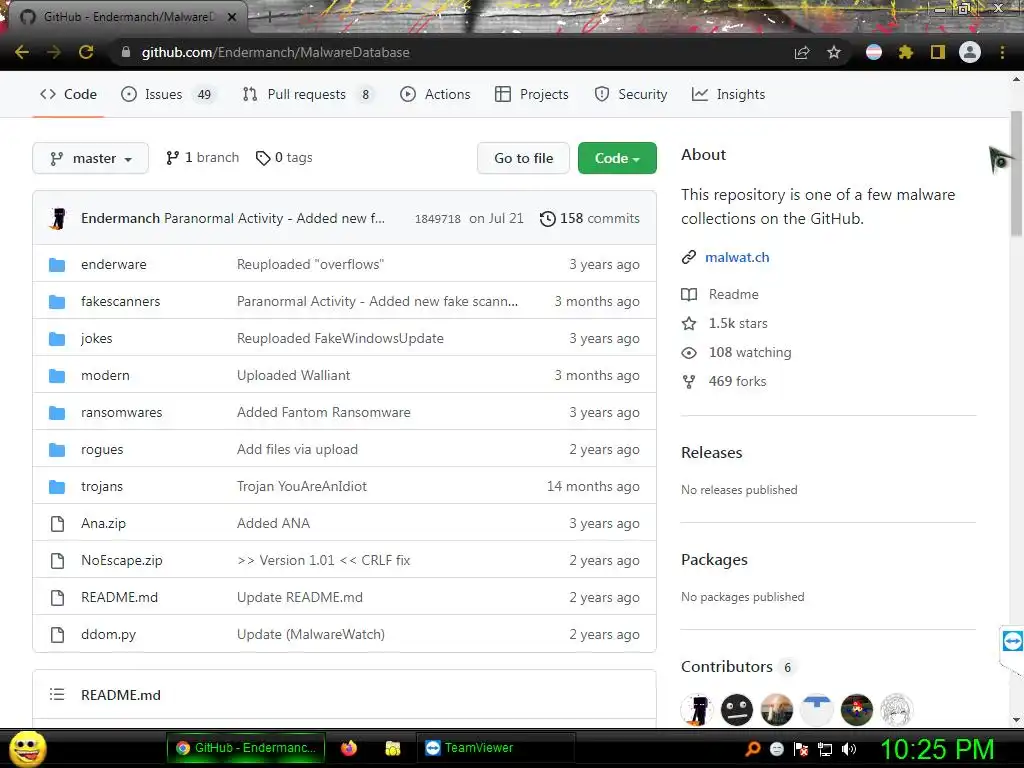Open the Chrome three-dot menu

(x=1002, y=52)
